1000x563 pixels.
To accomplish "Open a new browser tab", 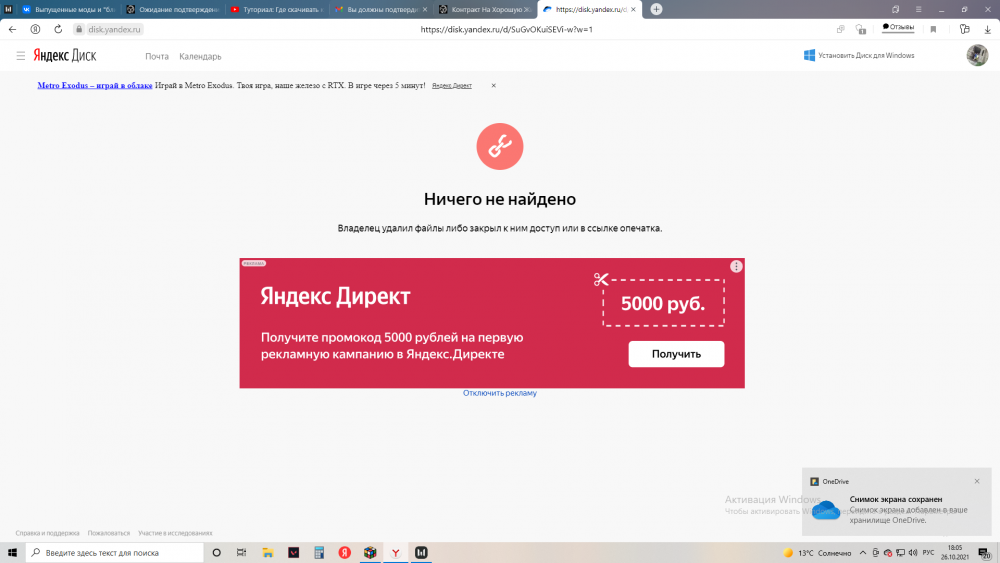I will pyautogui.click(x=656, y=9).
